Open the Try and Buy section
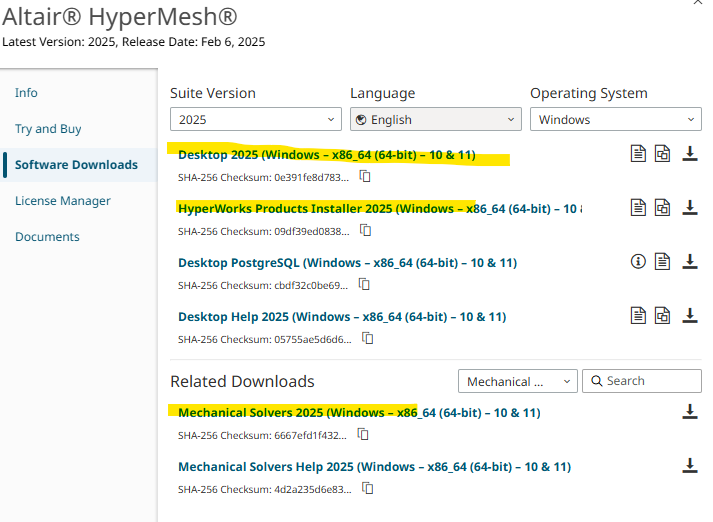The image size is (713, 522). (x=48, y=129)
